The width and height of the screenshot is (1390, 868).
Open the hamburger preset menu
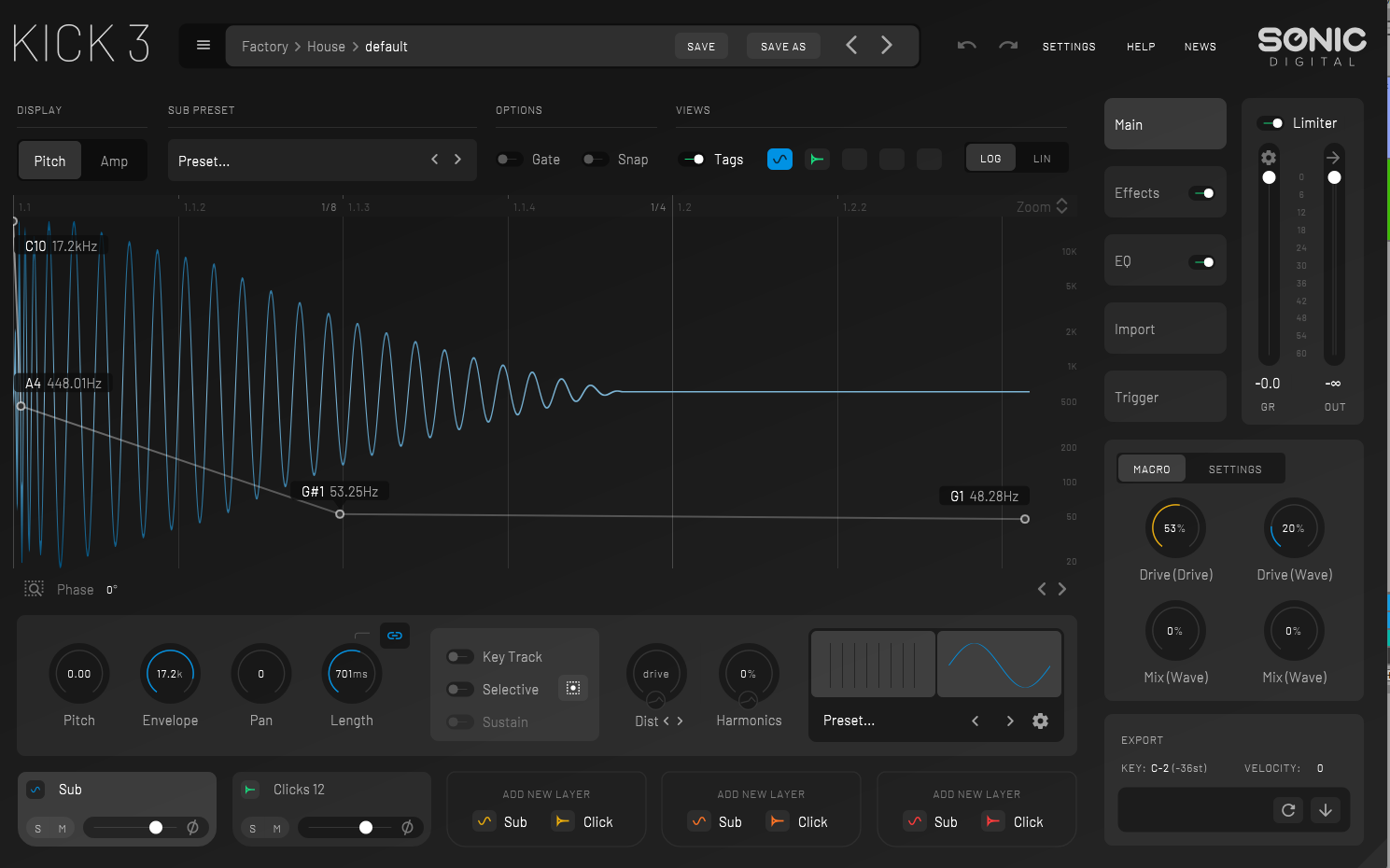pos(203,46)
